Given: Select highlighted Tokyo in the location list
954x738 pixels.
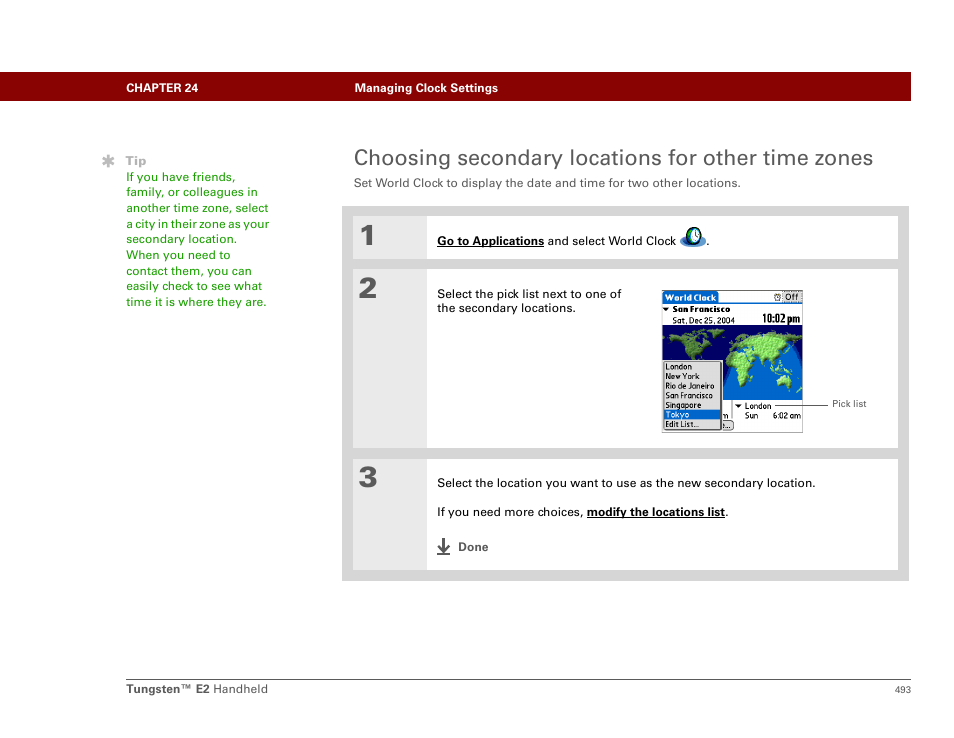Looking at the screenshot, I should coord(692,415).
